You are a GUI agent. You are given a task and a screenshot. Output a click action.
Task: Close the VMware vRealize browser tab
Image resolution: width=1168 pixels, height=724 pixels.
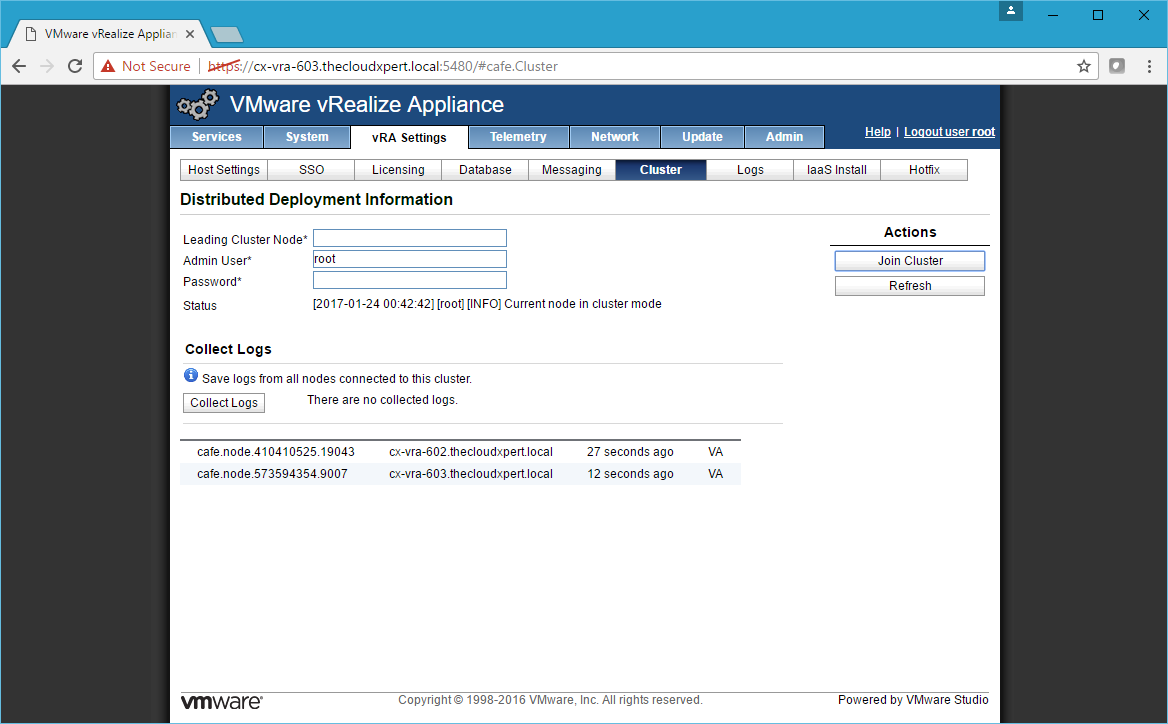pos(190,33)
